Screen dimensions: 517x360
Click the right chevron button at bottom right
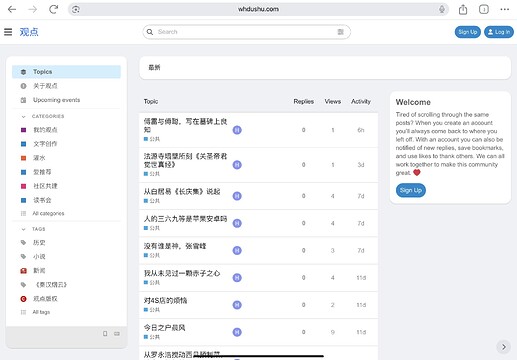tap(504, 347)
